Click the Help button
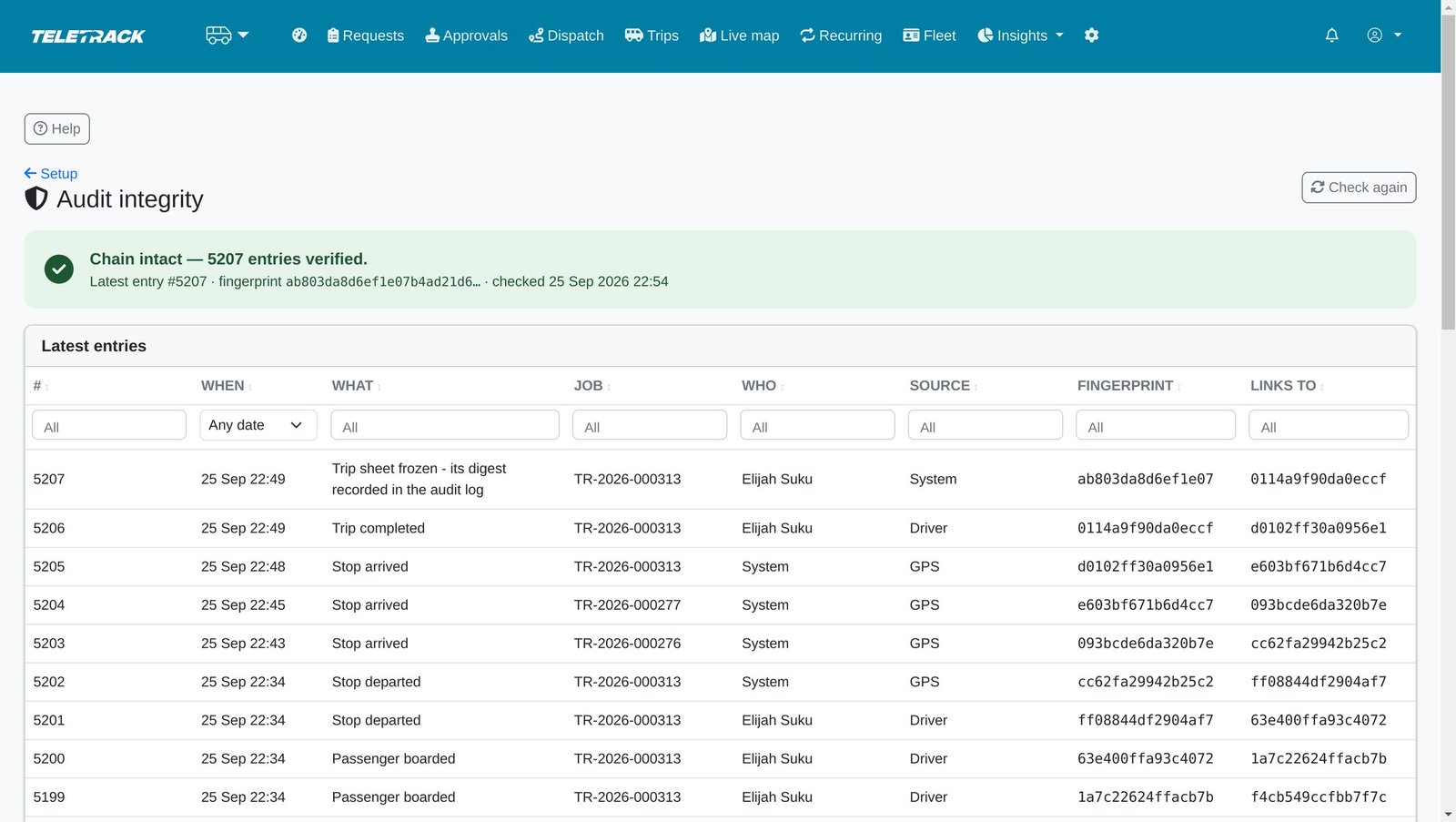The height and width of the screenshot is (822, 1456). point(57,128)
